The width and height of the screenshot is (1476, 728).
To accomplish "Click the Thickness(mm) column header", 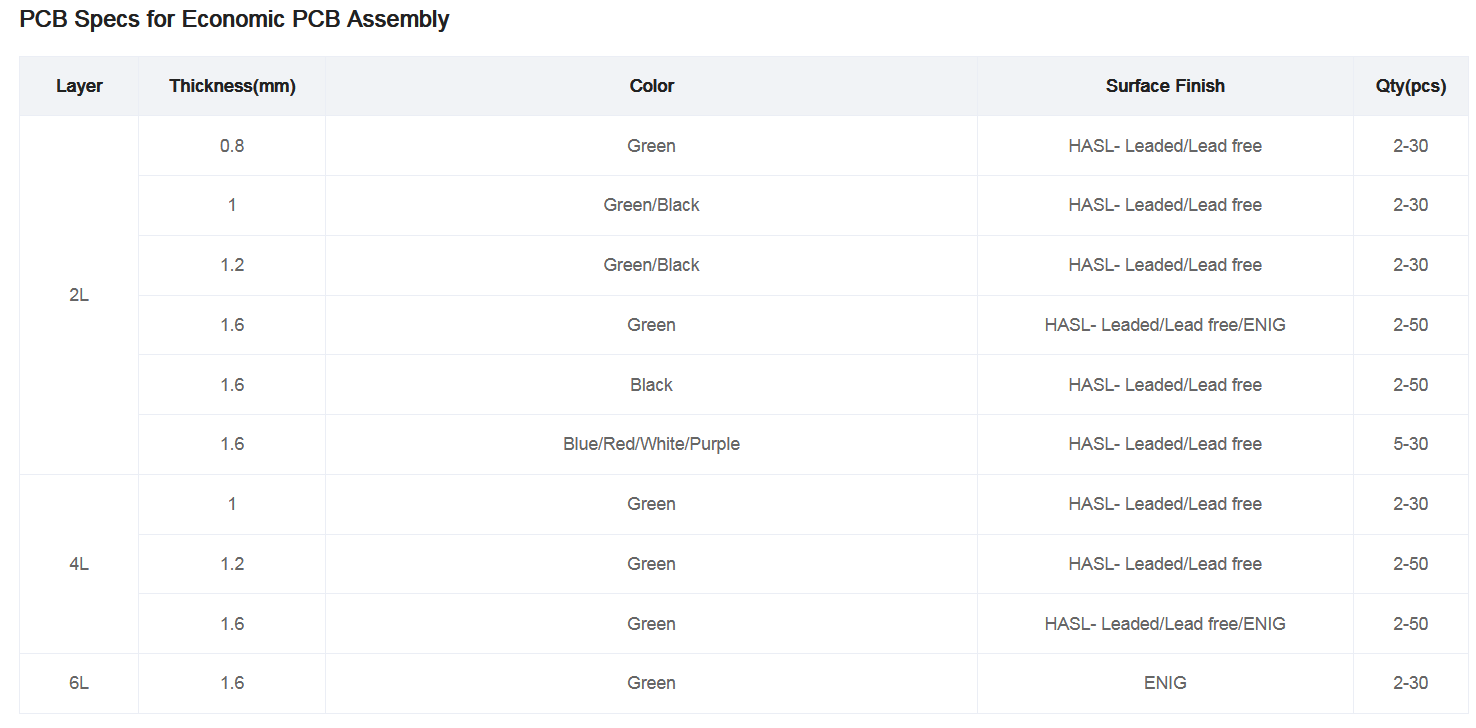I will [232, 86].
